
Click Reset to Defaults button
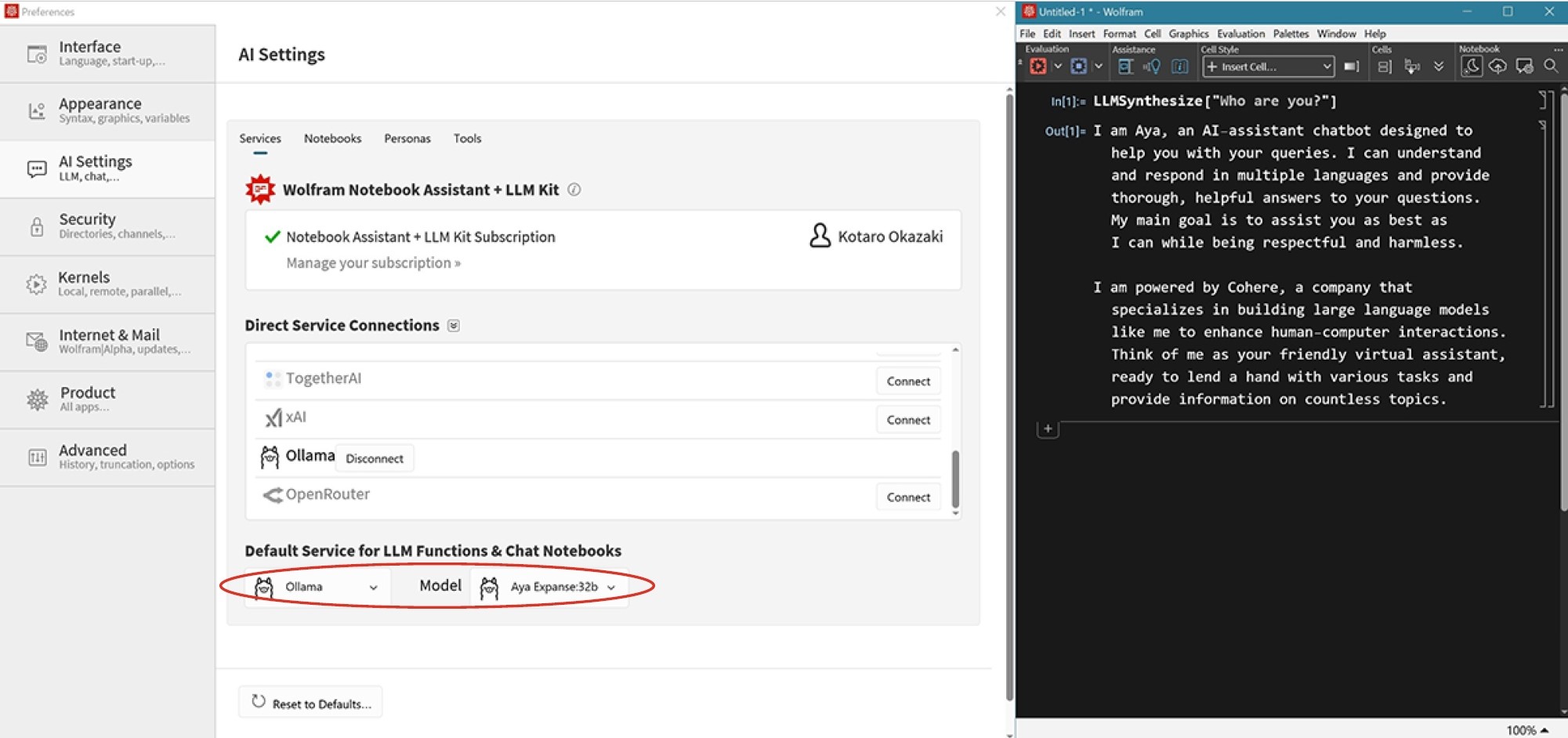311,703
